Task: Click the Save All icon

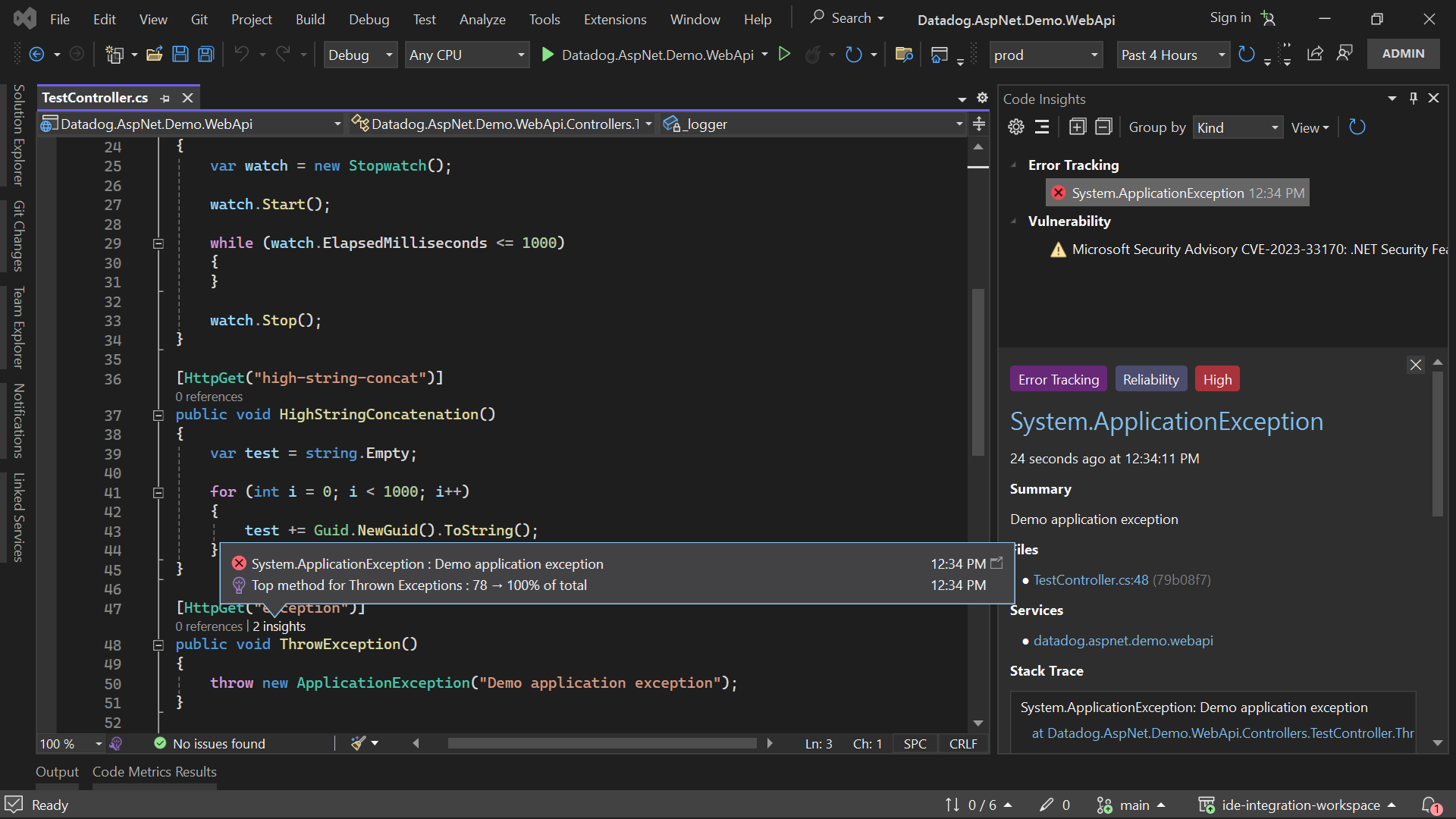Action: pyautogui.click(x=206, y=54)
